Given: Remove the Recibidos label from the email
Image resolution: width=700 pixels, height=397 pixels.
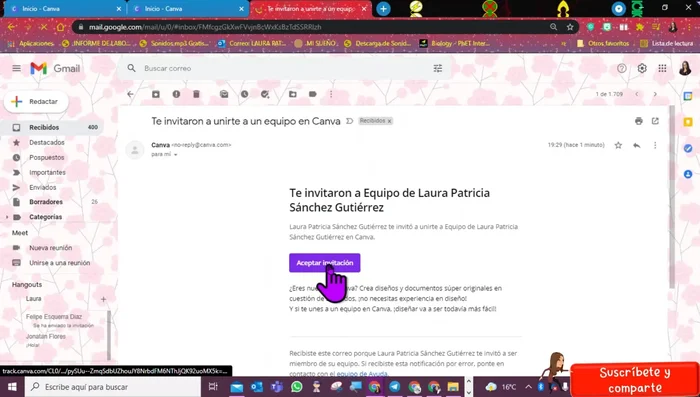Looking at the screenshot, I should [389, 121].
